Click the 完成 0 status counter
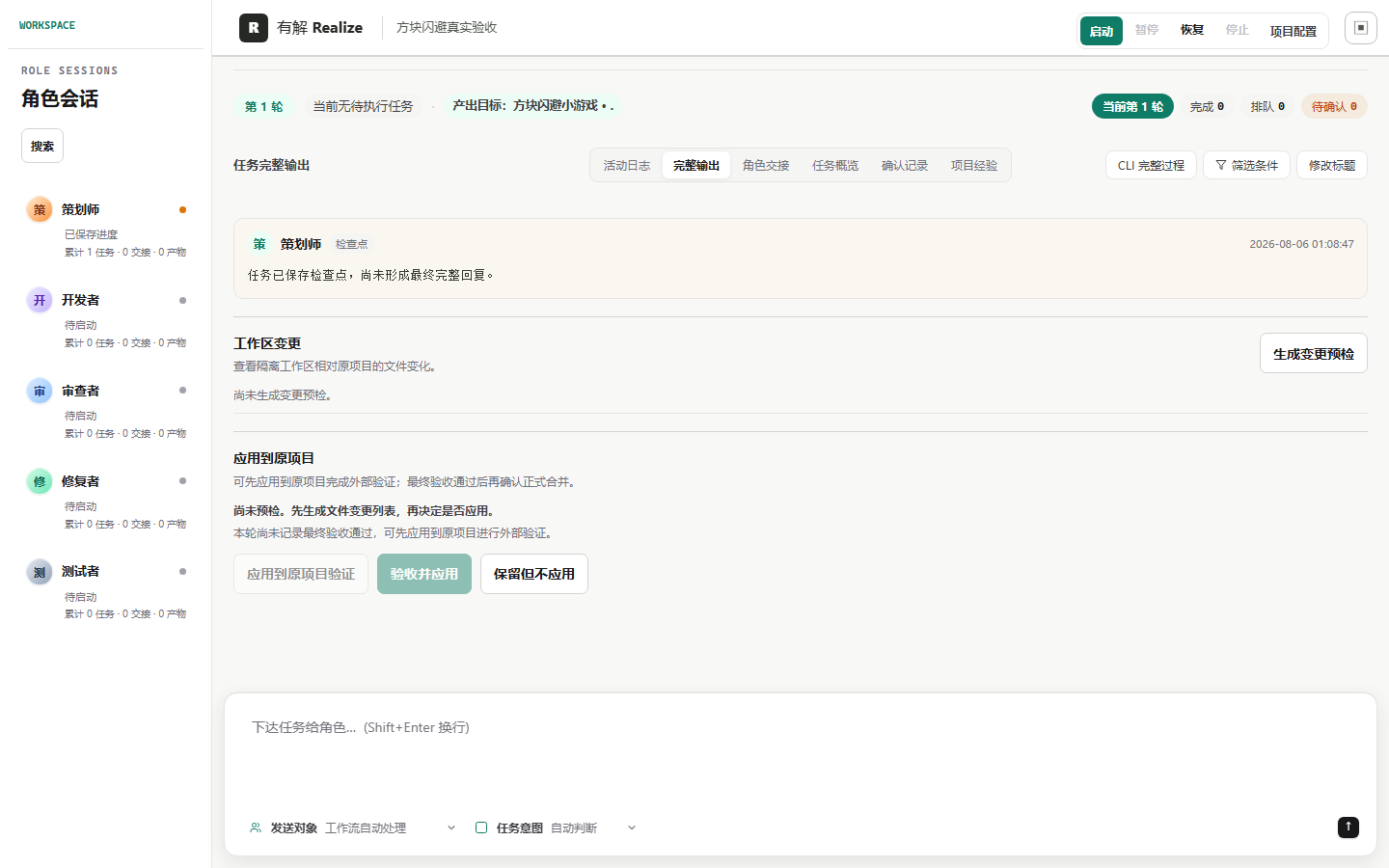The height and width of the screenshot is (868, 1389). point(1207,106)
